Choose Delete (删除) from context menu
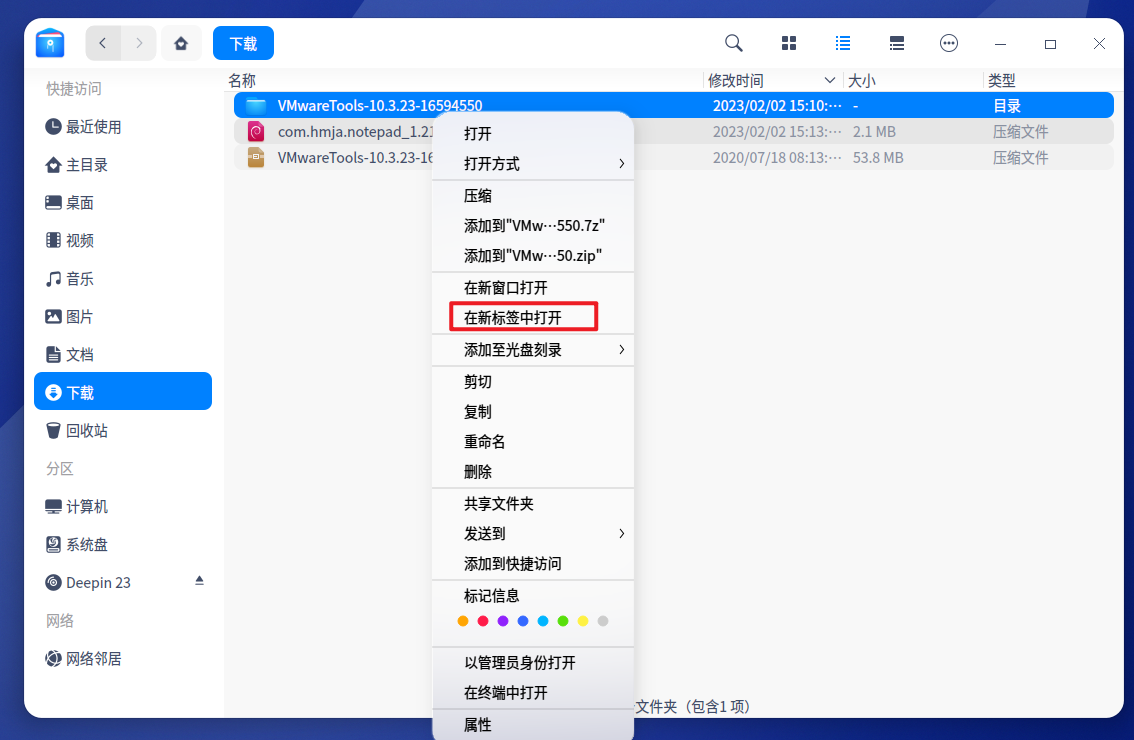 (x=533, y=472)
